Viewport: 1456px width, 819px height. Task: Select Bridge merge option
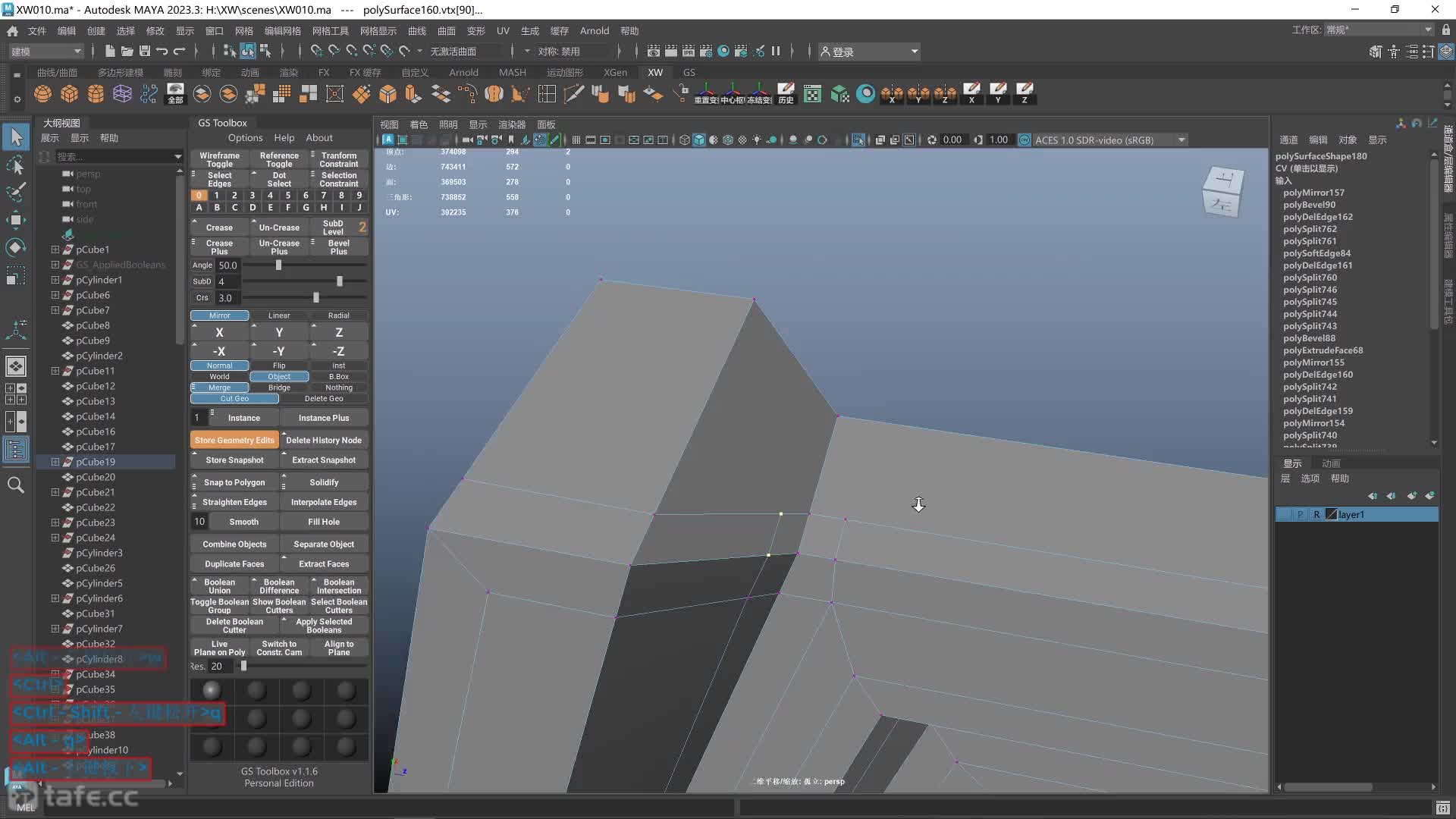279,388
